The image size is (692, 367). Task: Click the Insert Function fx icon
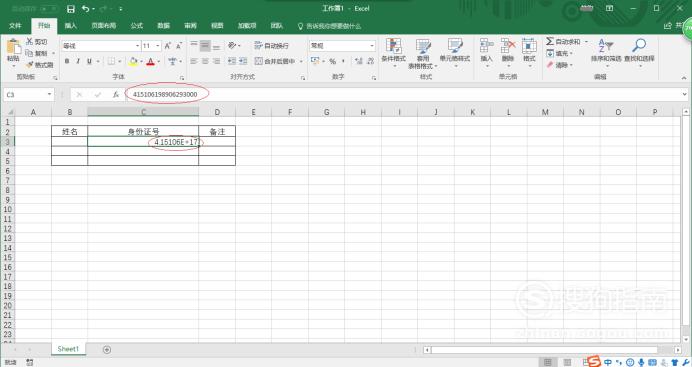point(116,94)
